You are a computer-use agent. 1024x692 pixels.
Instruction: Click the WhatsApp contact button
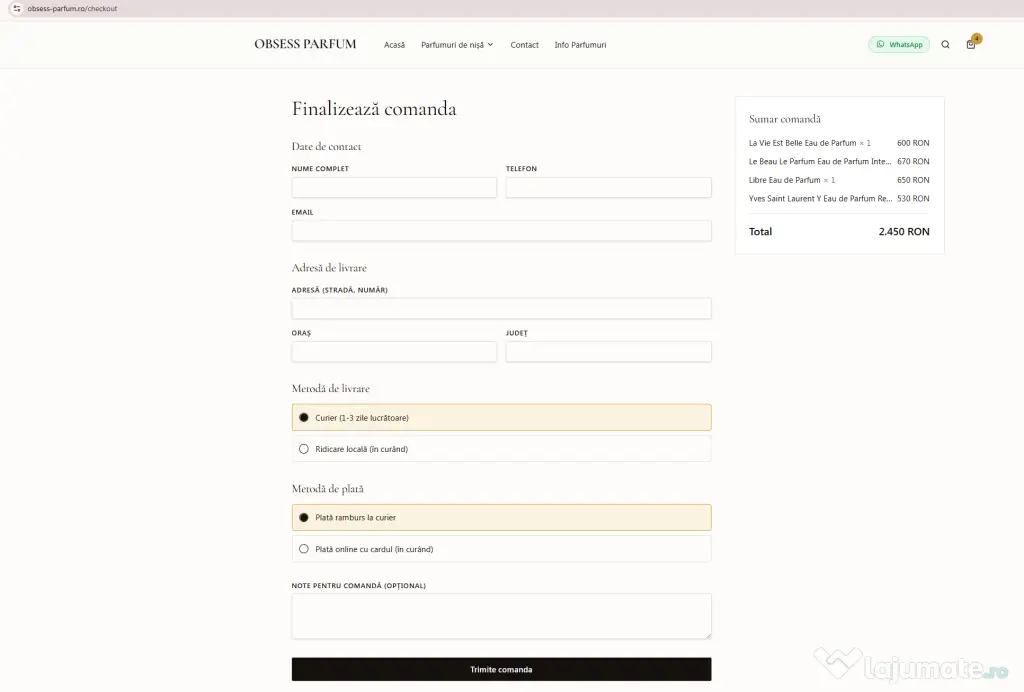899,44
